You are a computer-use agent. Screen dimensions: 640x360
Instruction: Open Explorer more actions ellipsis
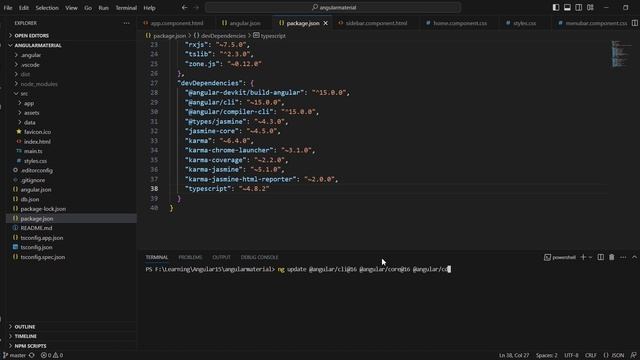pos(127,23)
